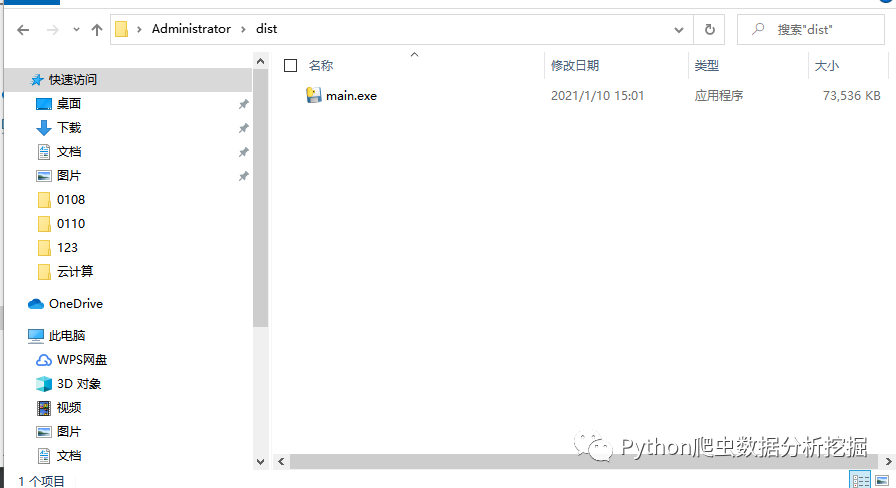
Task: Go up one folder level
Action: coord(97,30)
